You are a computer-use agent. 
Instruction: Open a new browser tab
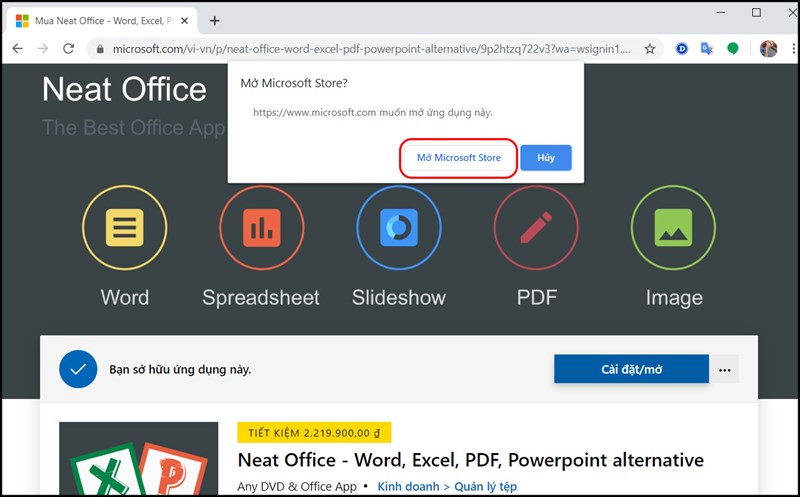tap(214, 20)
